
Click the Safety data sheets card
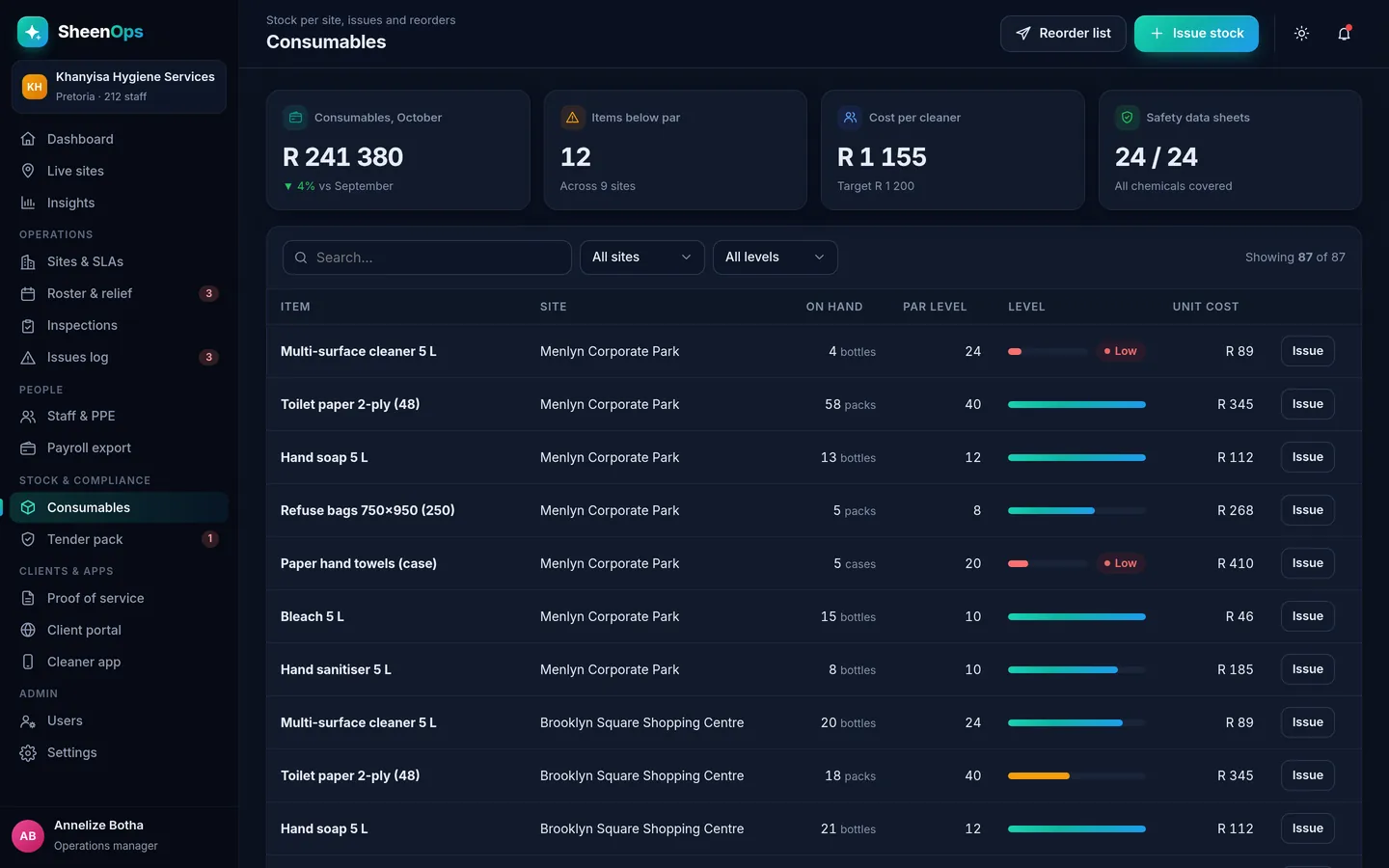click(x=1230, y=149)
